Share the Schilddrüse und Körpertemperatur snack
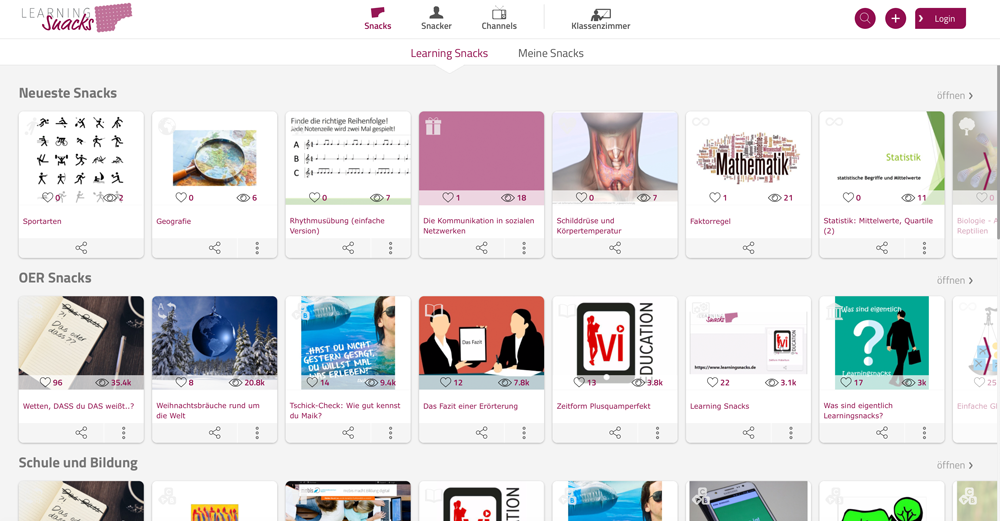Image resolution: width=1000 pixels, height=521 pixels. click(615, 248)
